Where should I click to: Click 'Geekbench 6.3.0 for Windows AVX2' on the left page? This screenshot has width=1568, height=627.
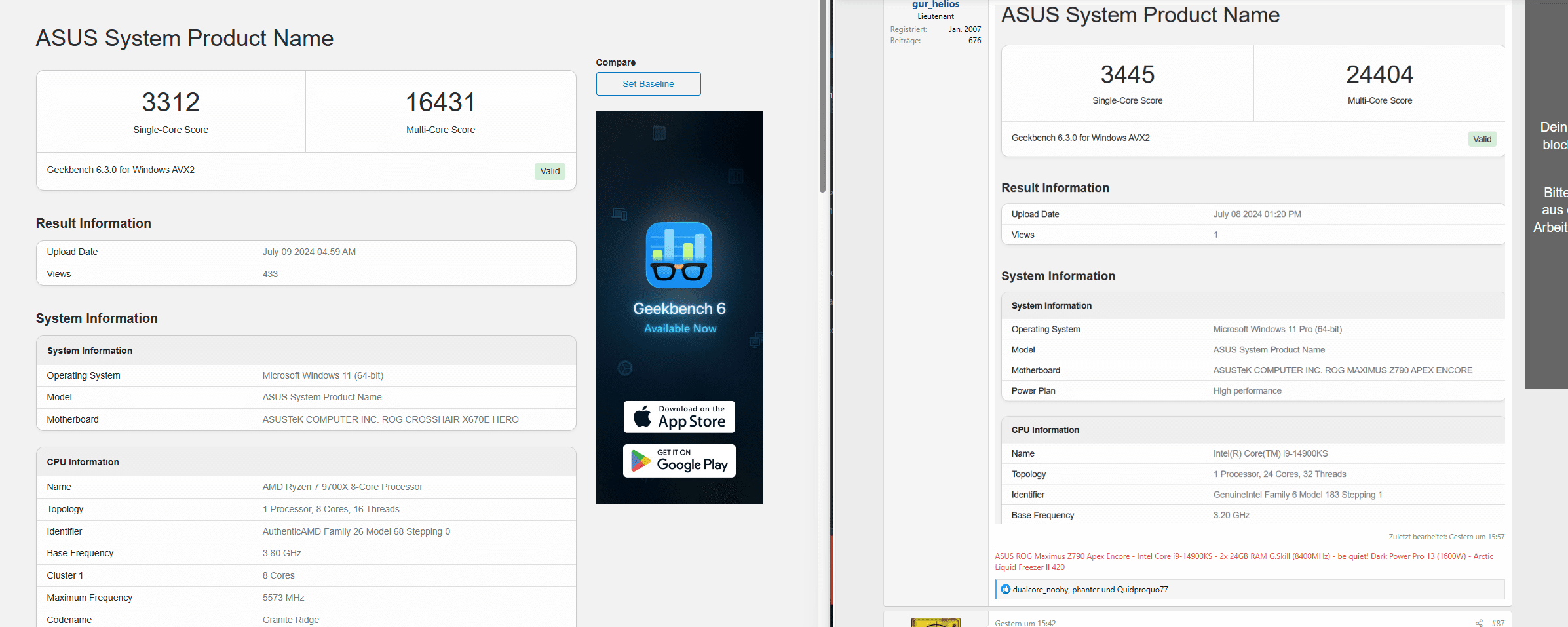(121, 170)
